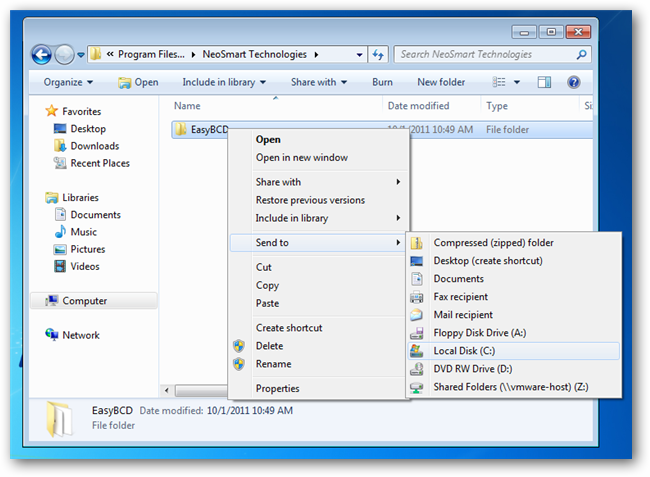Screen dimensions: 650x477
Task: Click the blue Help icon
Action: pos(574,82)
